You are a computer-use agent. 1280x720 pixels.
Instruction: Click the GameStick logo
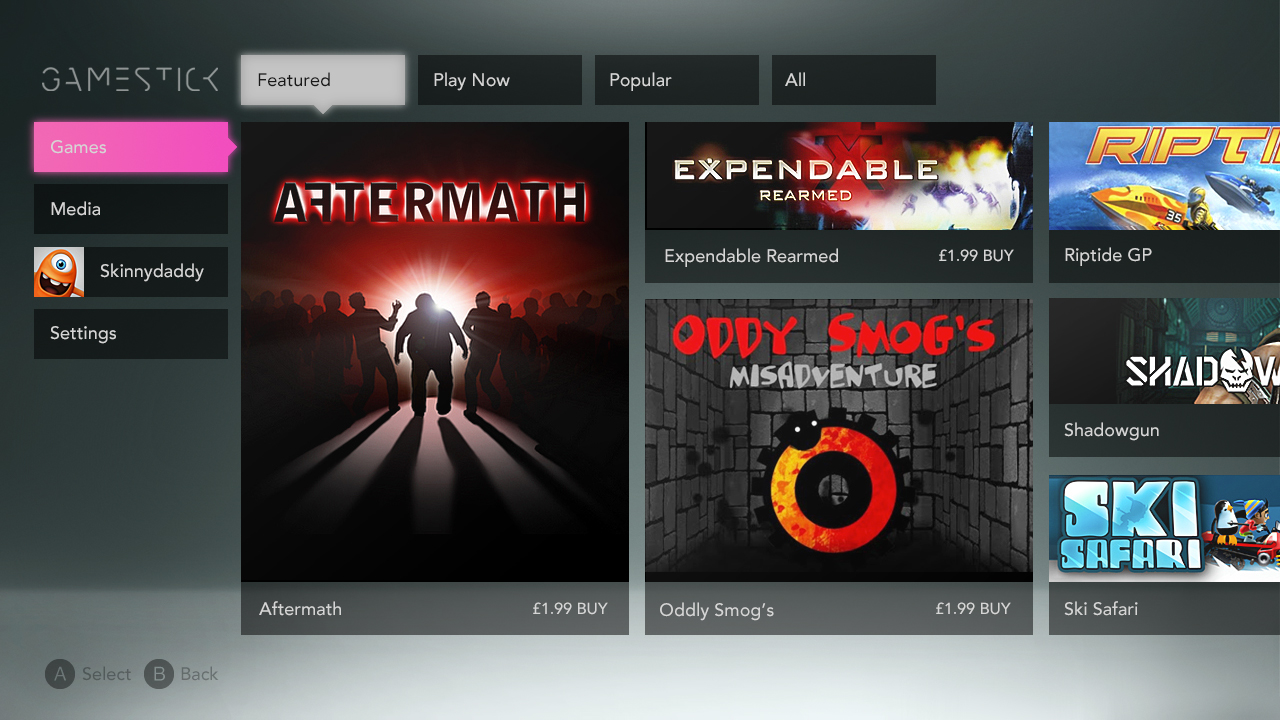point(130,80)
